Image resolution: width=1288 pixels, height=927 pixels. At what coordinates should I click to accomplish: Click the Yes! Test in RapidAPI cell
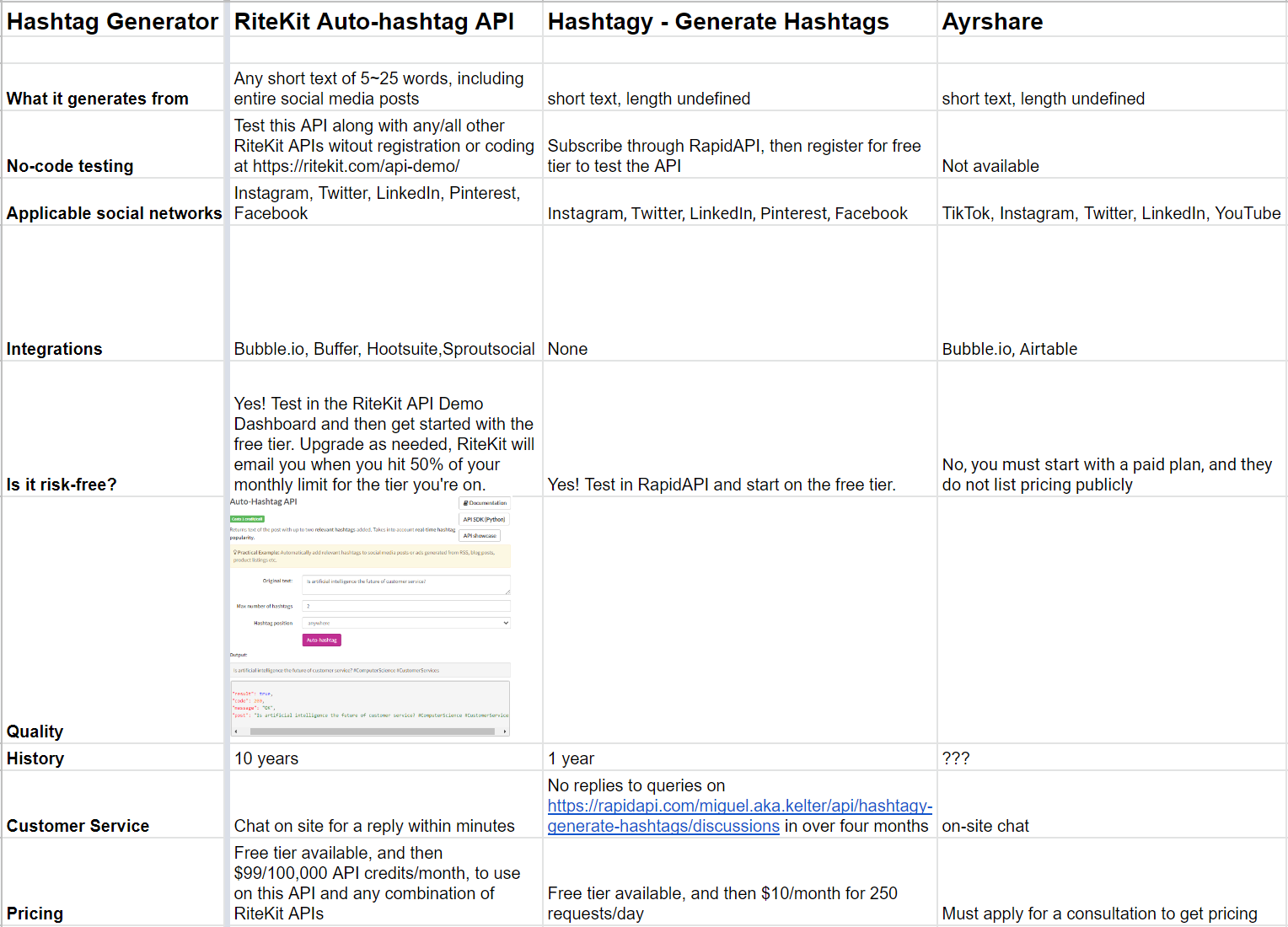(x=740, y=429)
